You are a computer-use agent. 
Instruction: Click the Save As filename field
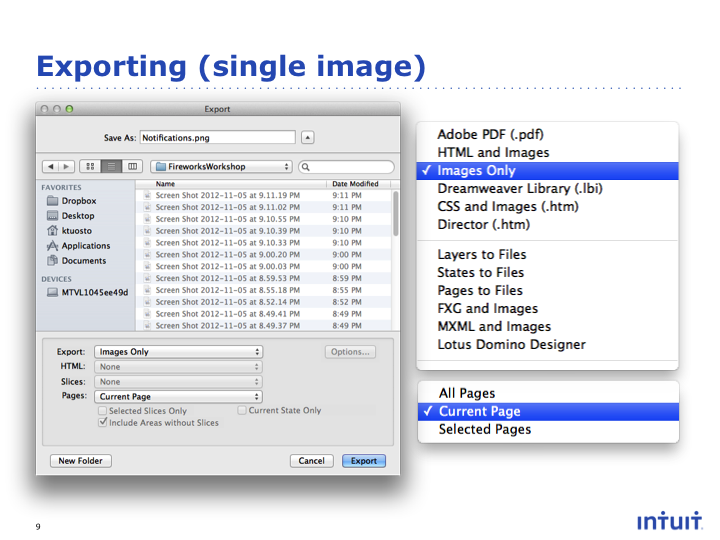[217, 137]
